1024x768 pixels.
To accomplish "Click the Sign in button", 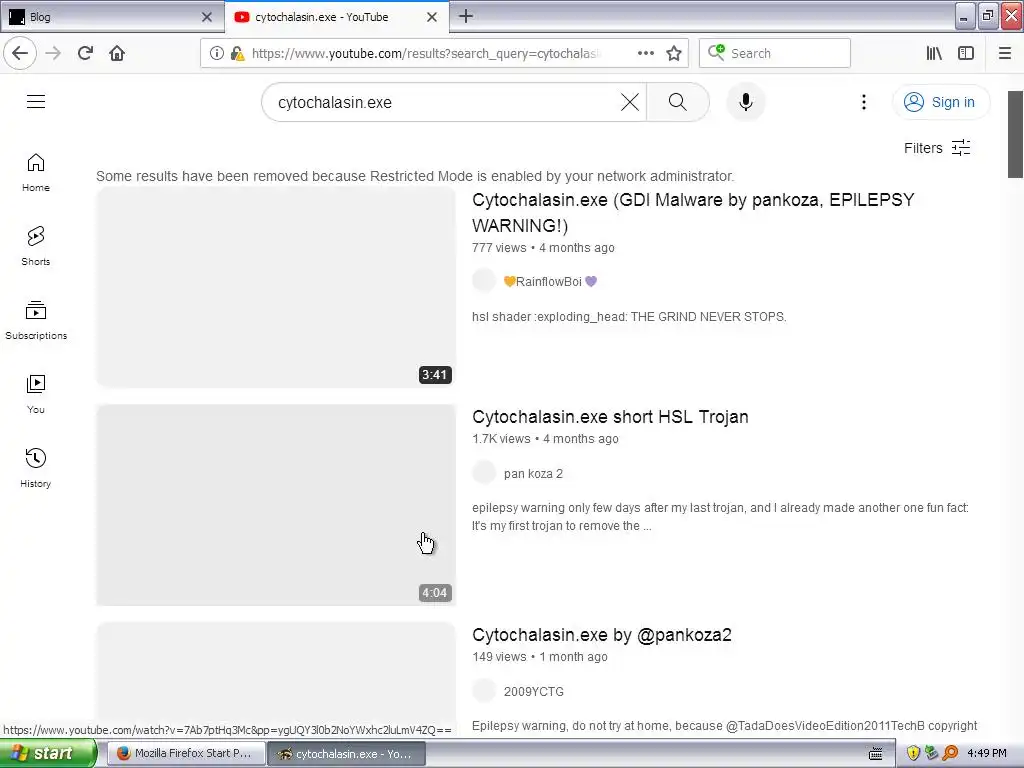I will [940, 102].
